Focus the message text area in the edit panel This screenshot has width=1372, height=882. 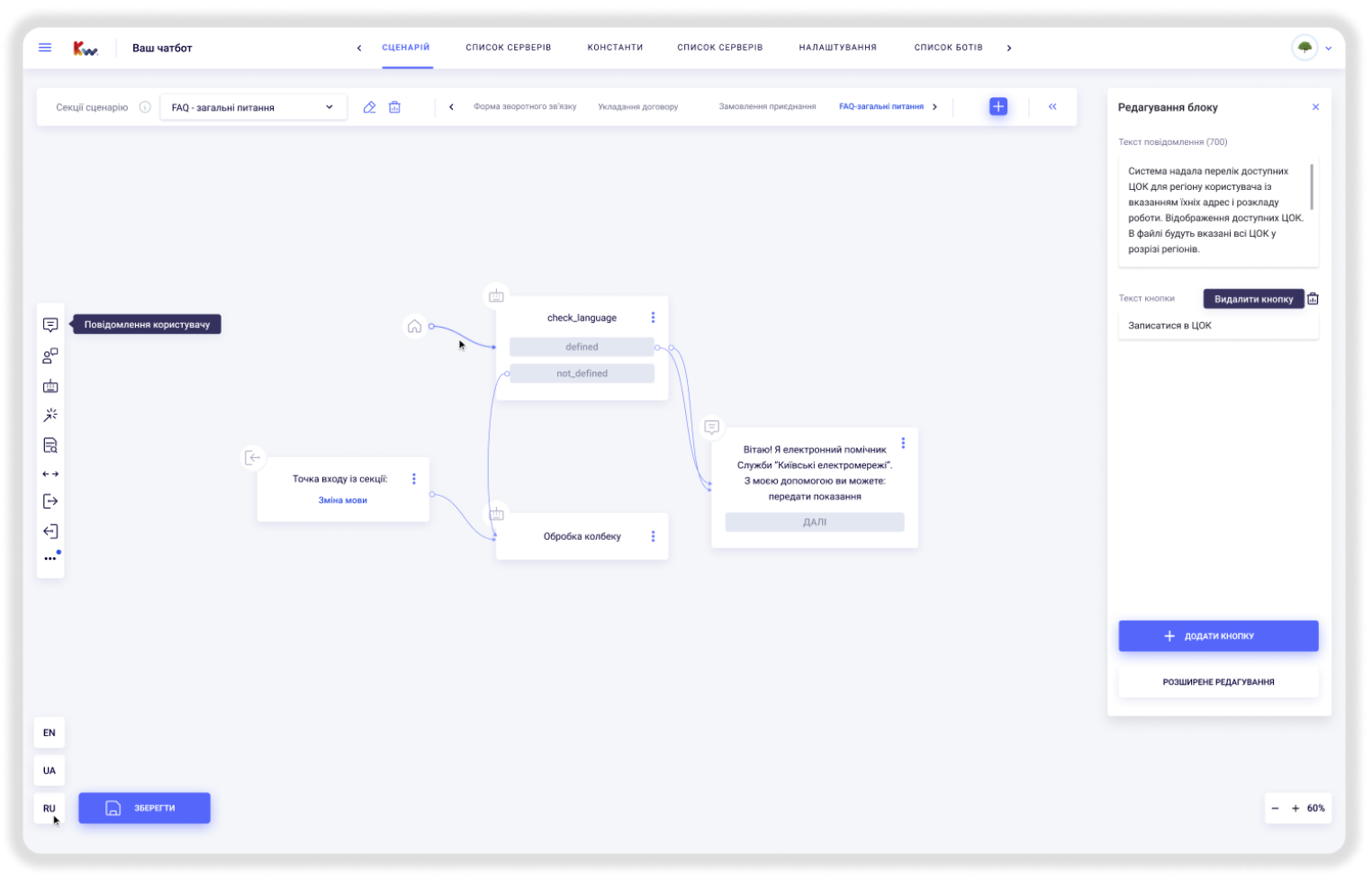(x=1218, y=211)
